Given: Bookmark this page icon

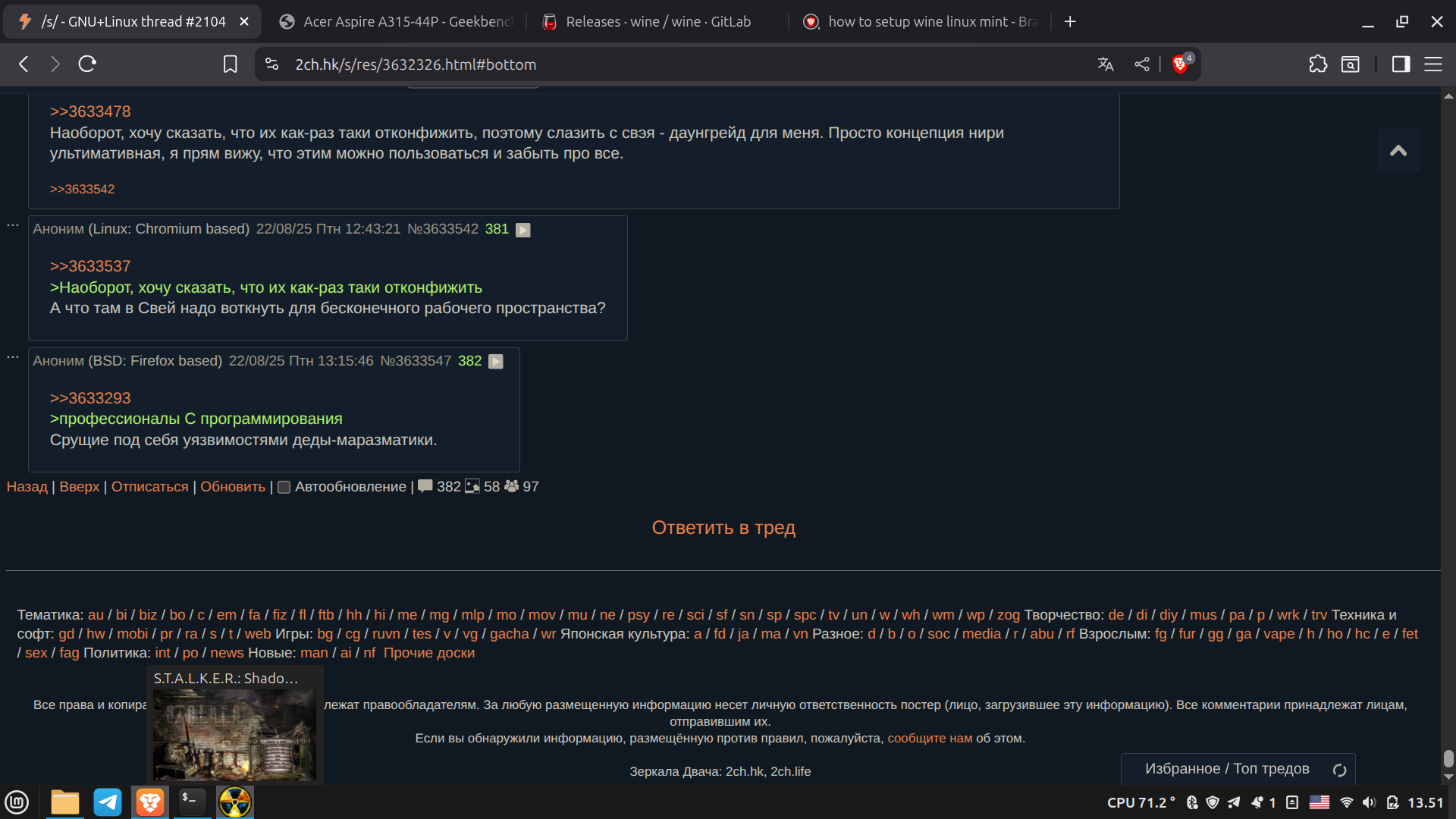Looking at the screenshot, I should [x=231, y=64].
